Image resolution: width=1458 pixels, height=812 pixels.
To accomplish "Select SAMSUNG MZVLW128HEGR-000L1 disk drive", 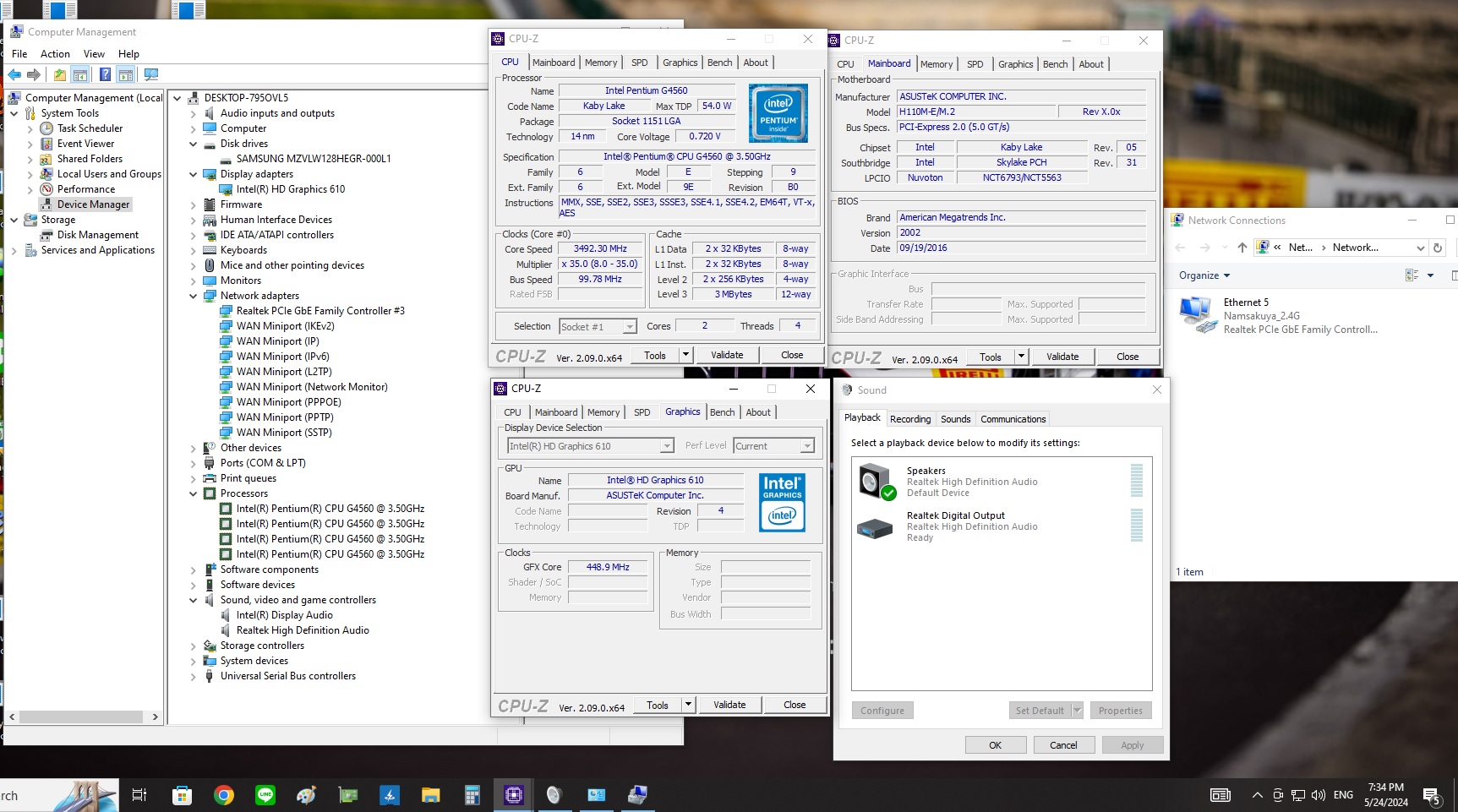I will coord(313,159).
